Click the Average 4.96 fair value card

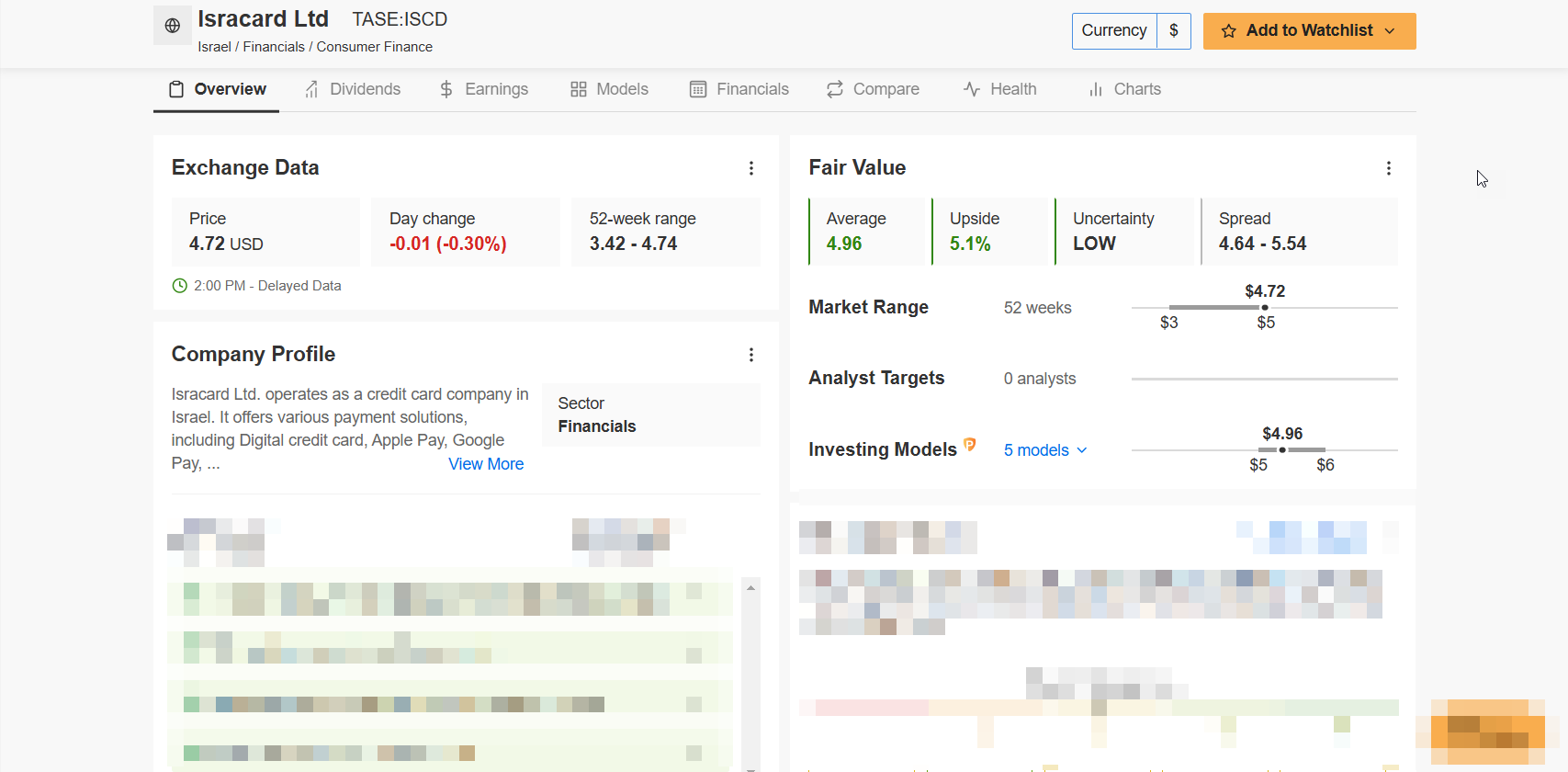click(866, 232)
